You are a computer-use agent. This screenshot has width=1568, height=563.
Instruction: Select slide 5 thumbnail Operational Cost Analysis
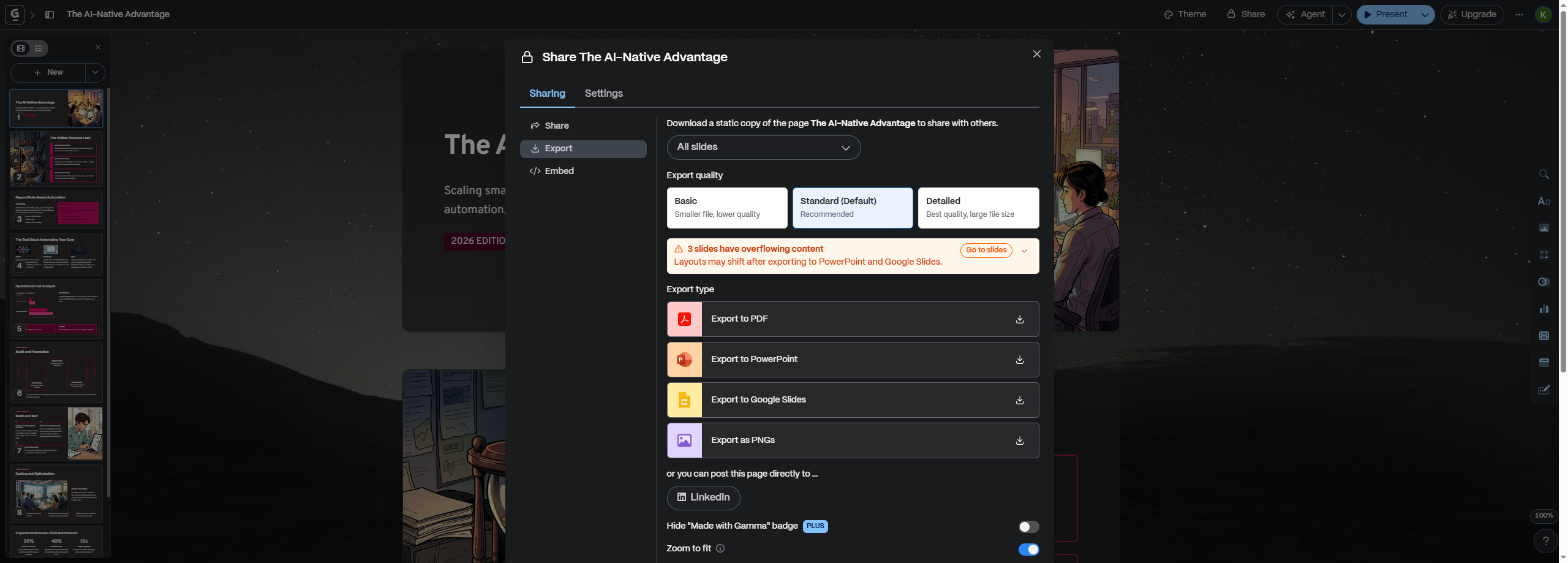click(x=56, y=309)
